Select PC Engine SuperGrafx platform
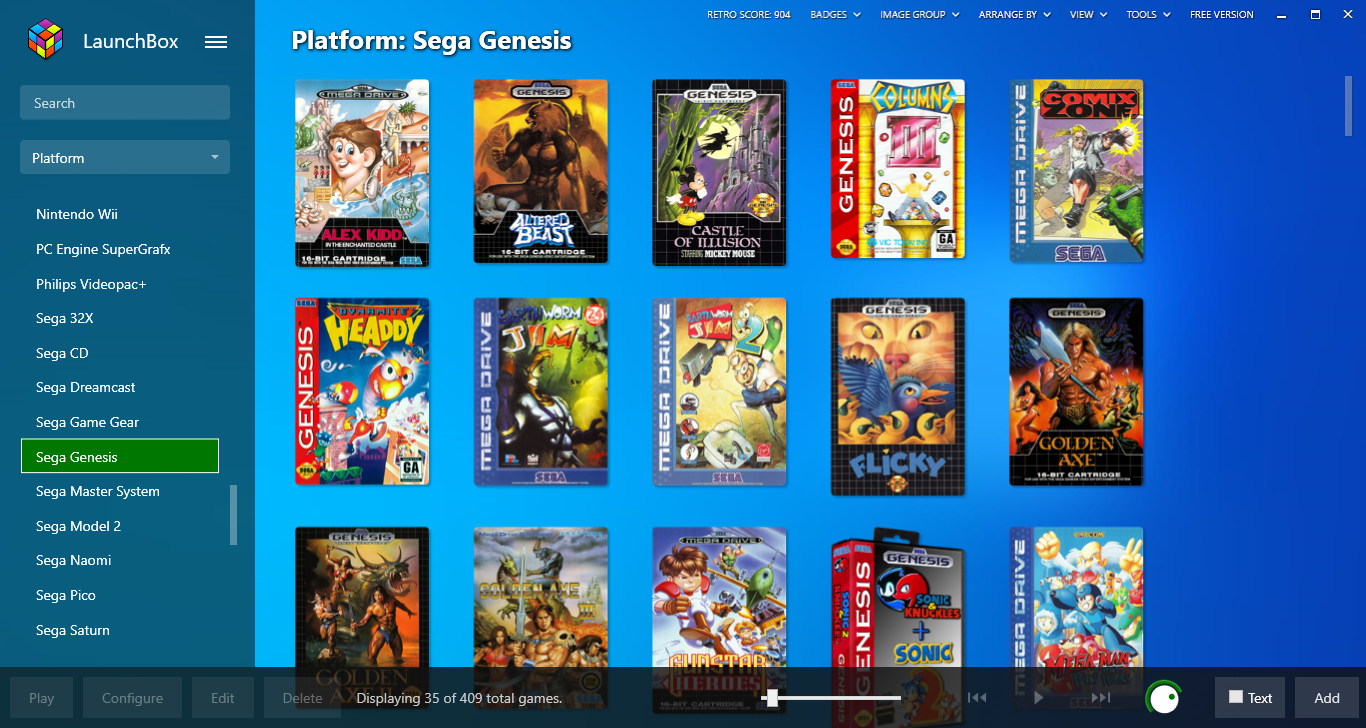 (x=103, y=249)
